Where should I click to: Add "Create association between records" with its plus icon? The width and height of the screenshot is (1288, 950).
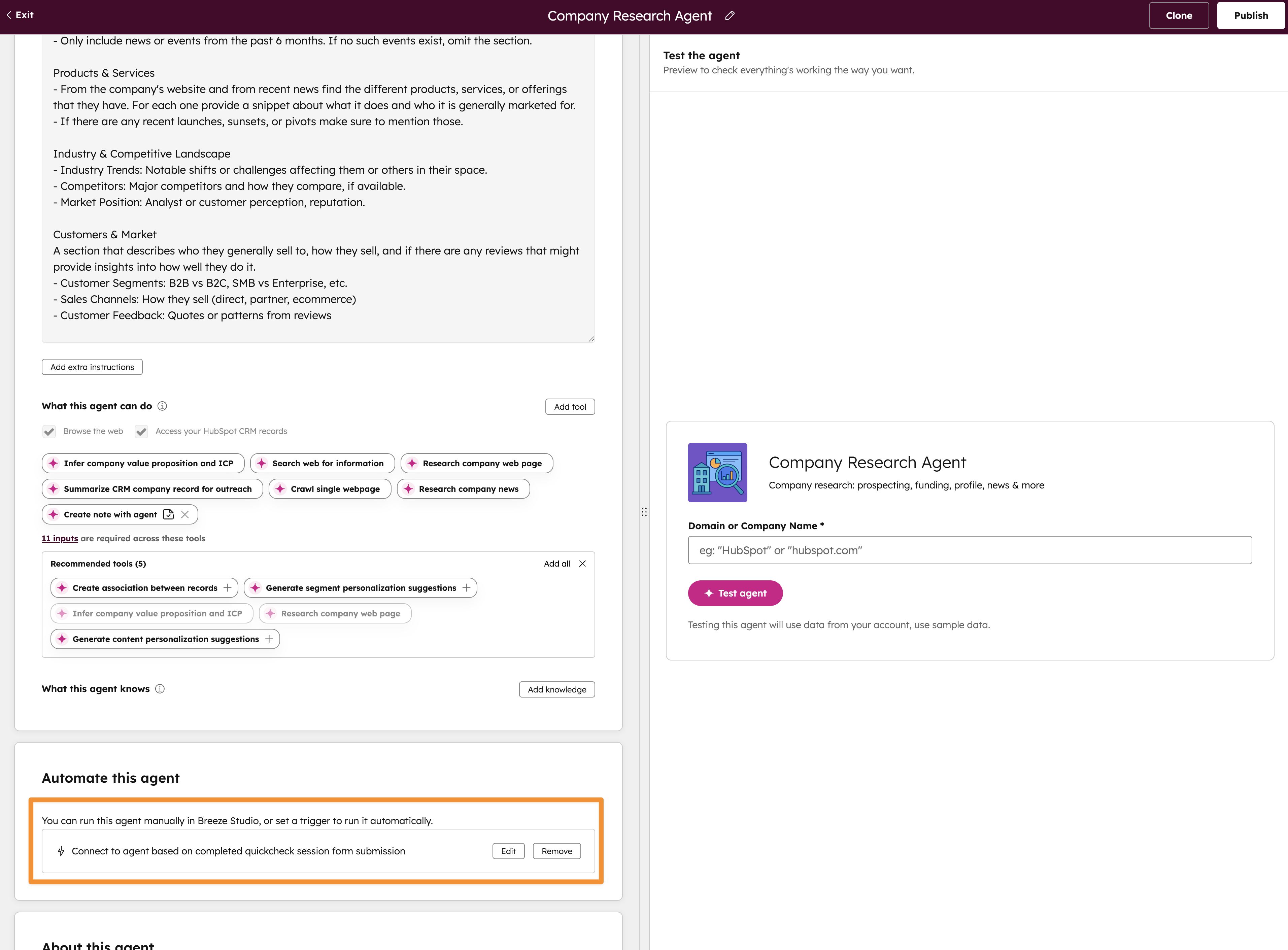[228, 587]
